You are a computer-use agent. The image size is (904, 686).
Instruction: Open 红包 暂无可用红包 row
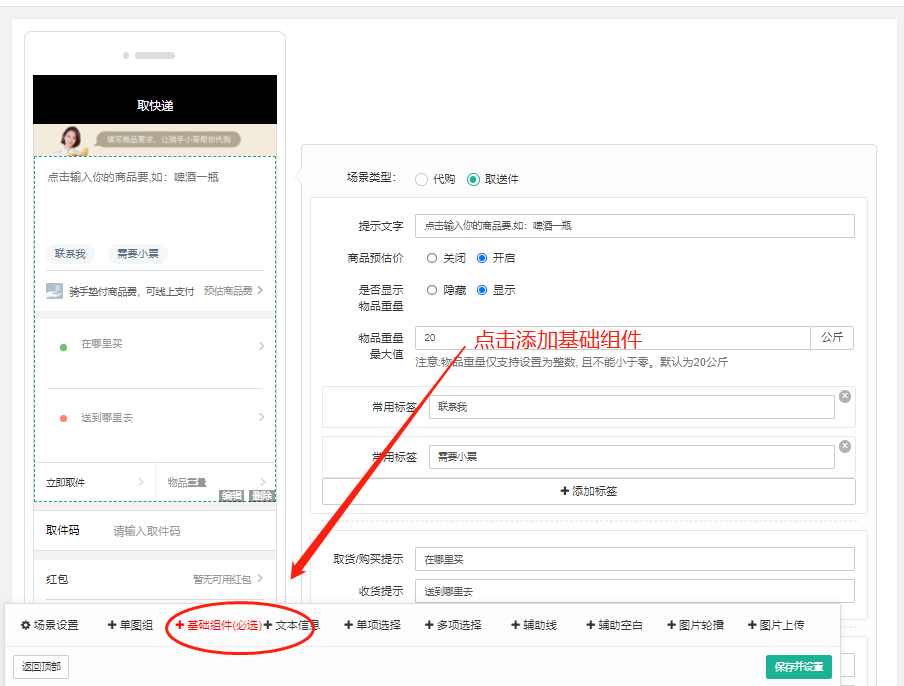click(x=155, y=579)
